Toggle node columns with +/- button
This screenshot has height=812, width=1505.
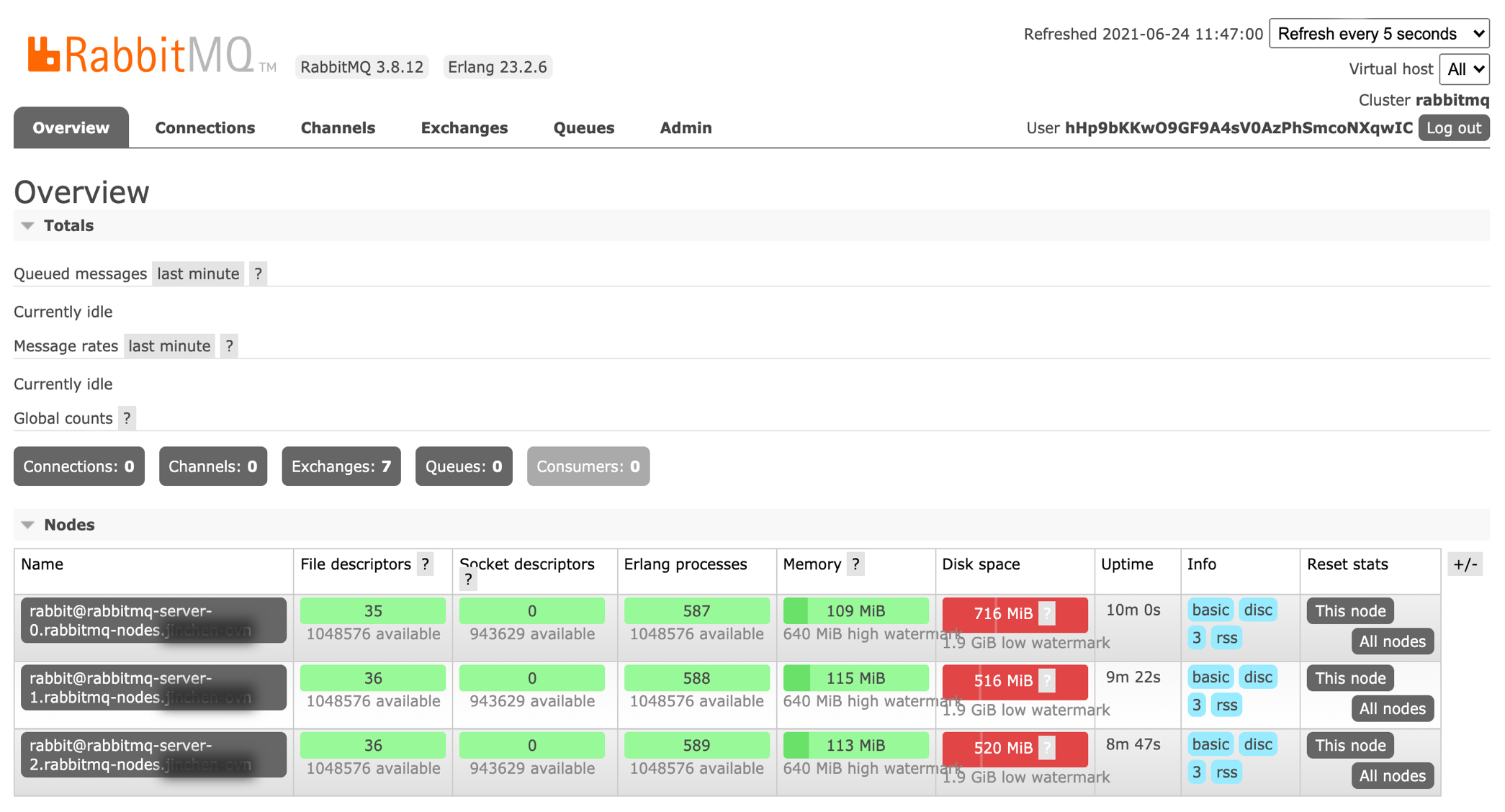(x=1465, y=564)
